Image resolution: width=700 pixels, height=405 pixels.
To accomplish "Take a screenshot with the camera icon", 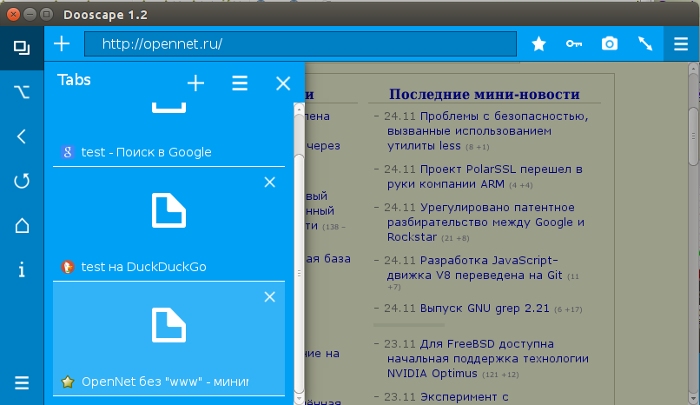I will click(x=608, y=44).
